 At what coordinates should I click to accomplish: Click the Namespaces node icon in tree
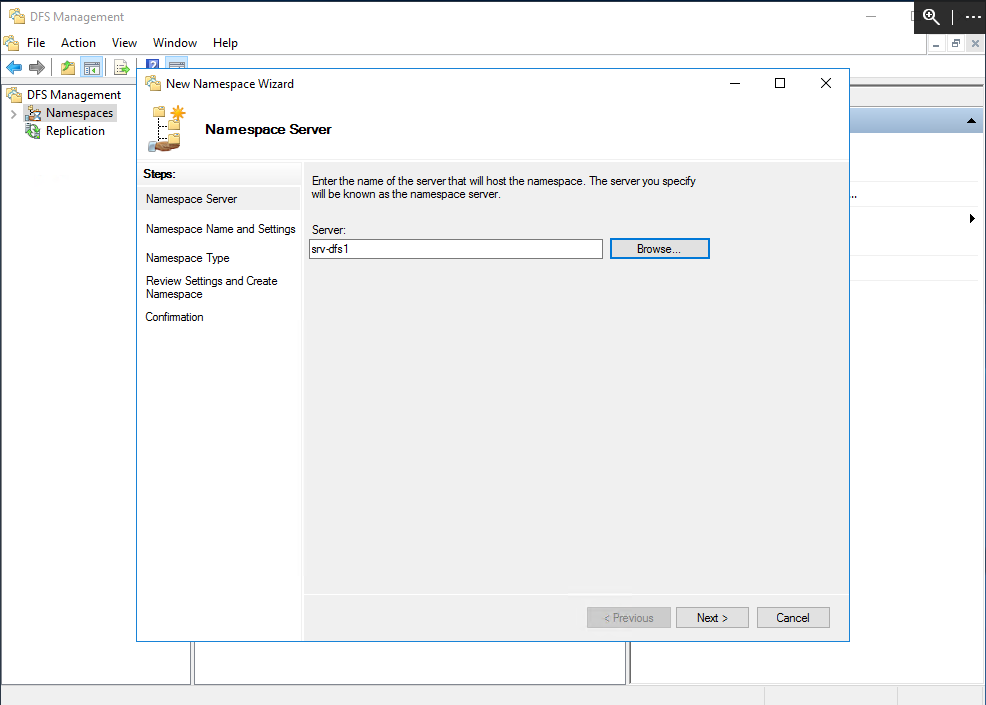coord(33,113)
